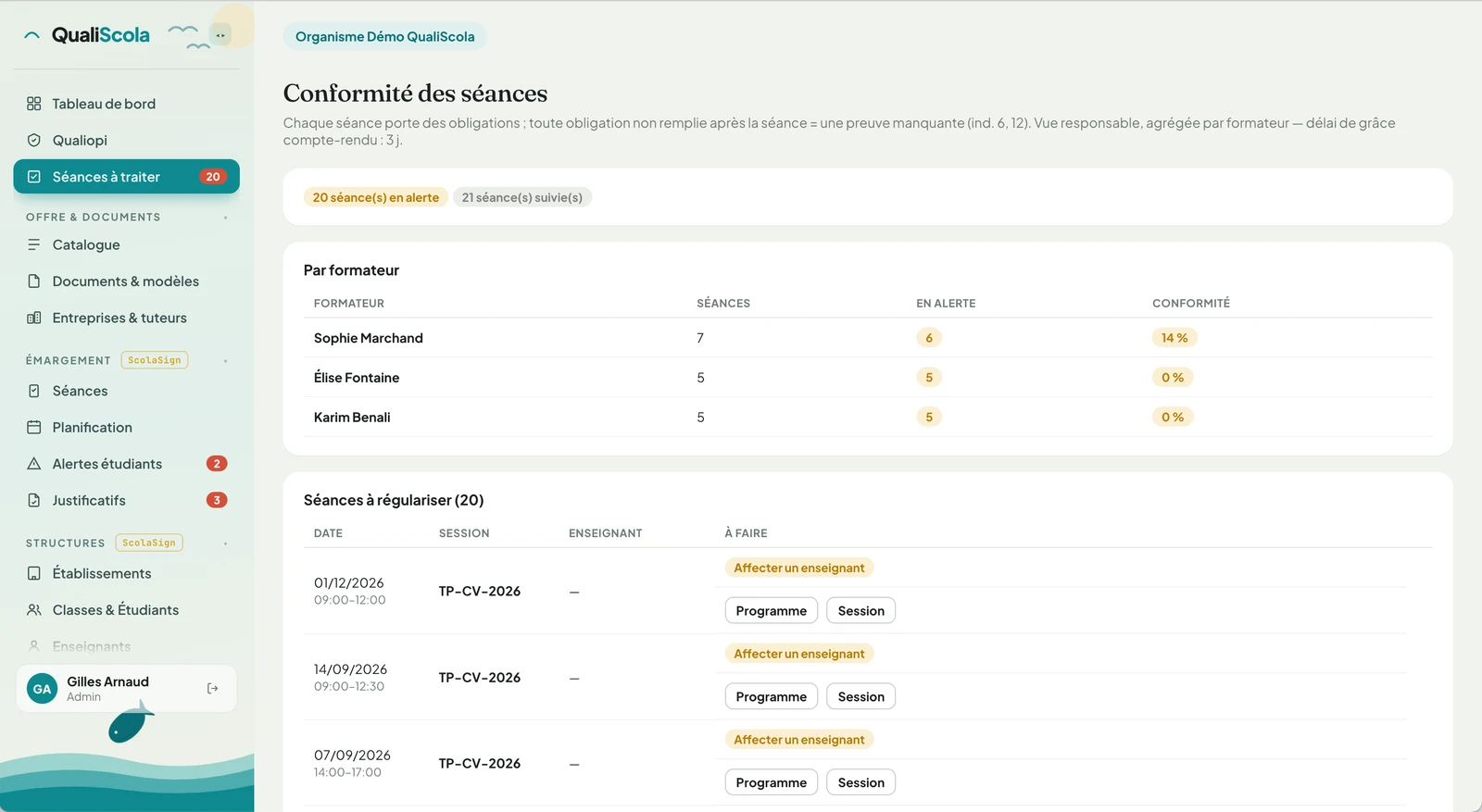The width and height of the screenshot is (1482, 812).
Task: Open the Catalogue page
Action: tap(126, 244)
